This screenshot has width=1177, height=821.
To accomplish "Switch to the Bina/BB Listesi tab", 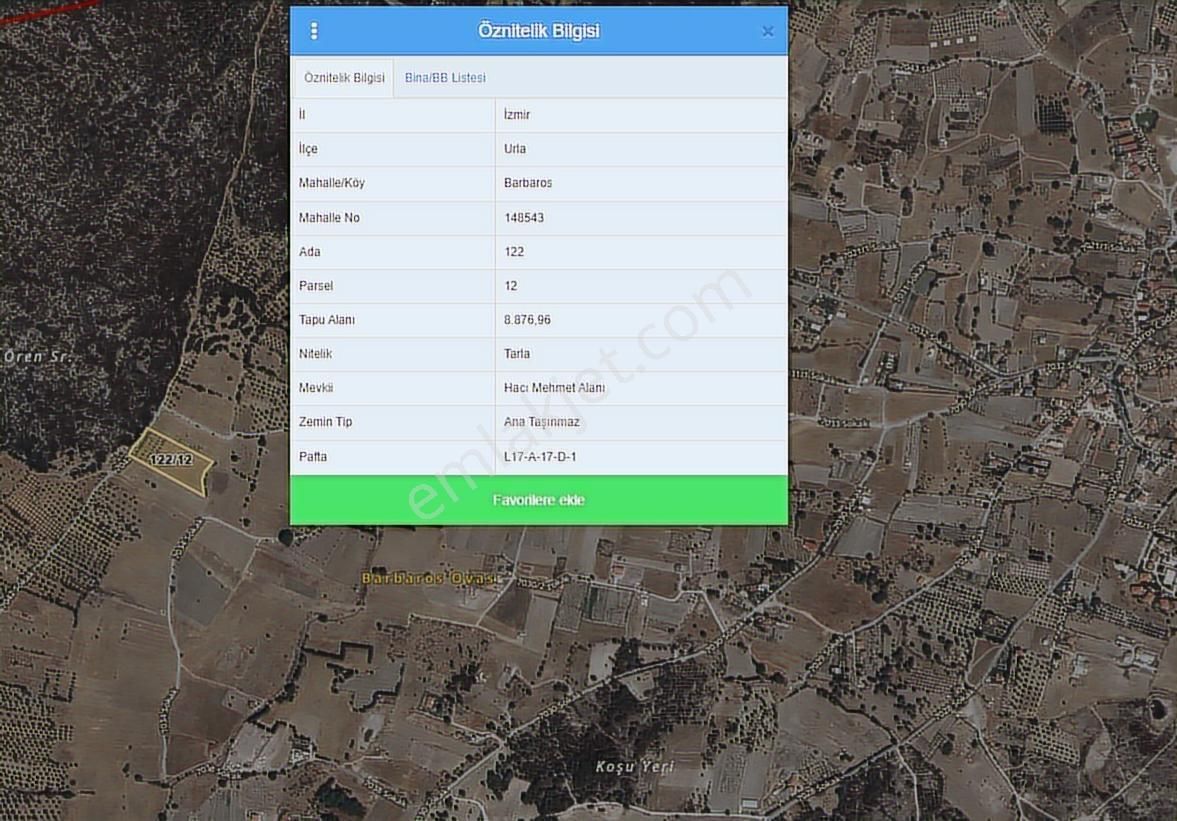I will tap(445, 78).
